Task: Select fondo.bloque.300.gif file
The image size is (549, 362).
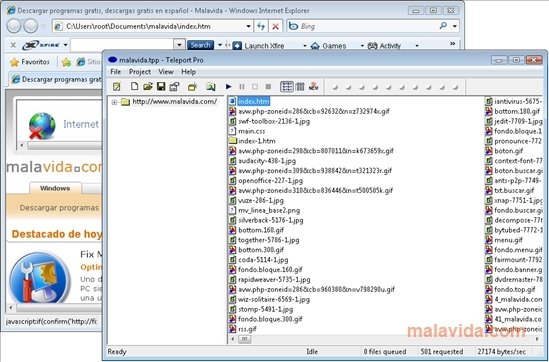Action: [x=270, y=319]
